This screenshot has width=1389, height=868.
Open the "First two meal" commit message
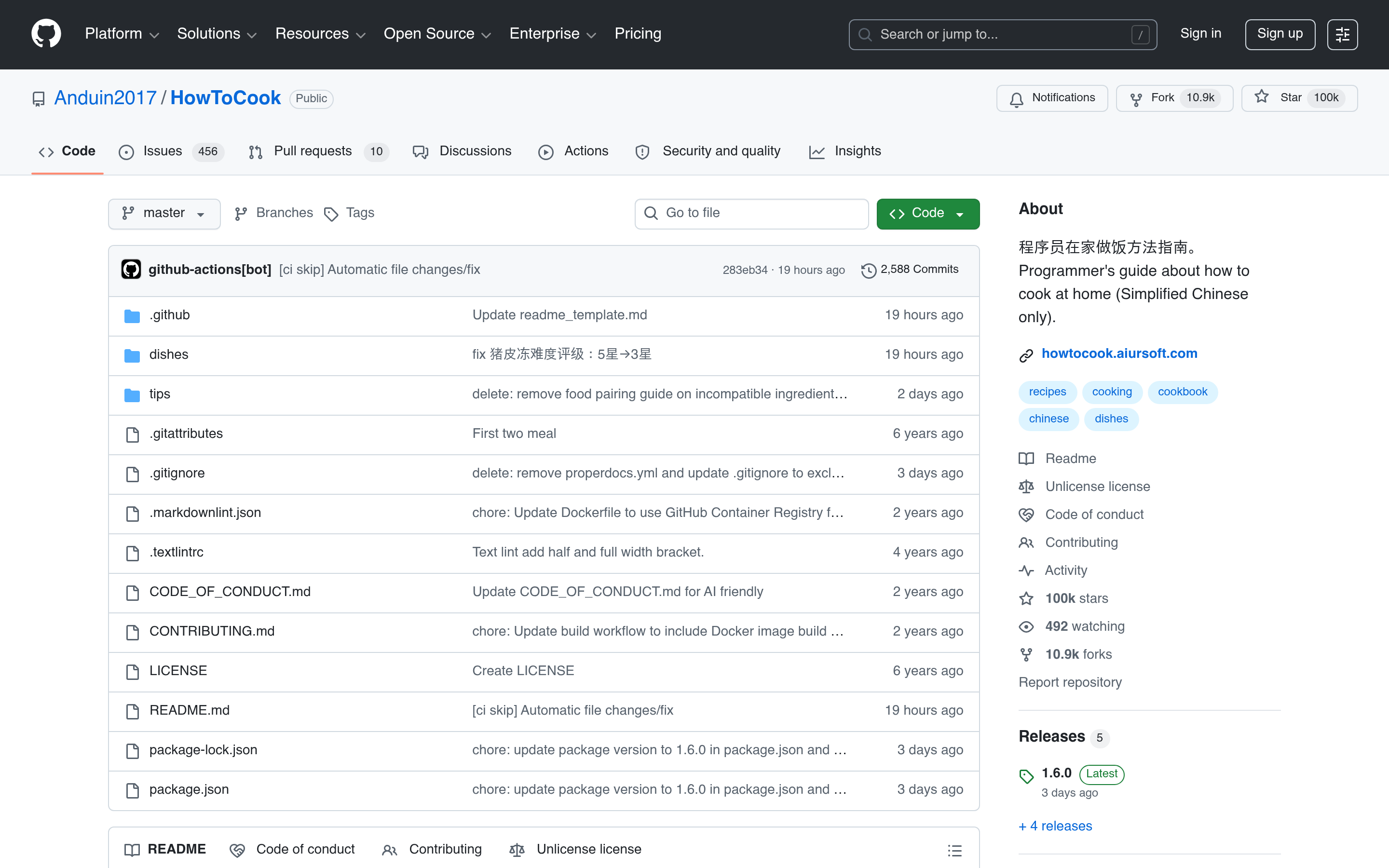514,434
